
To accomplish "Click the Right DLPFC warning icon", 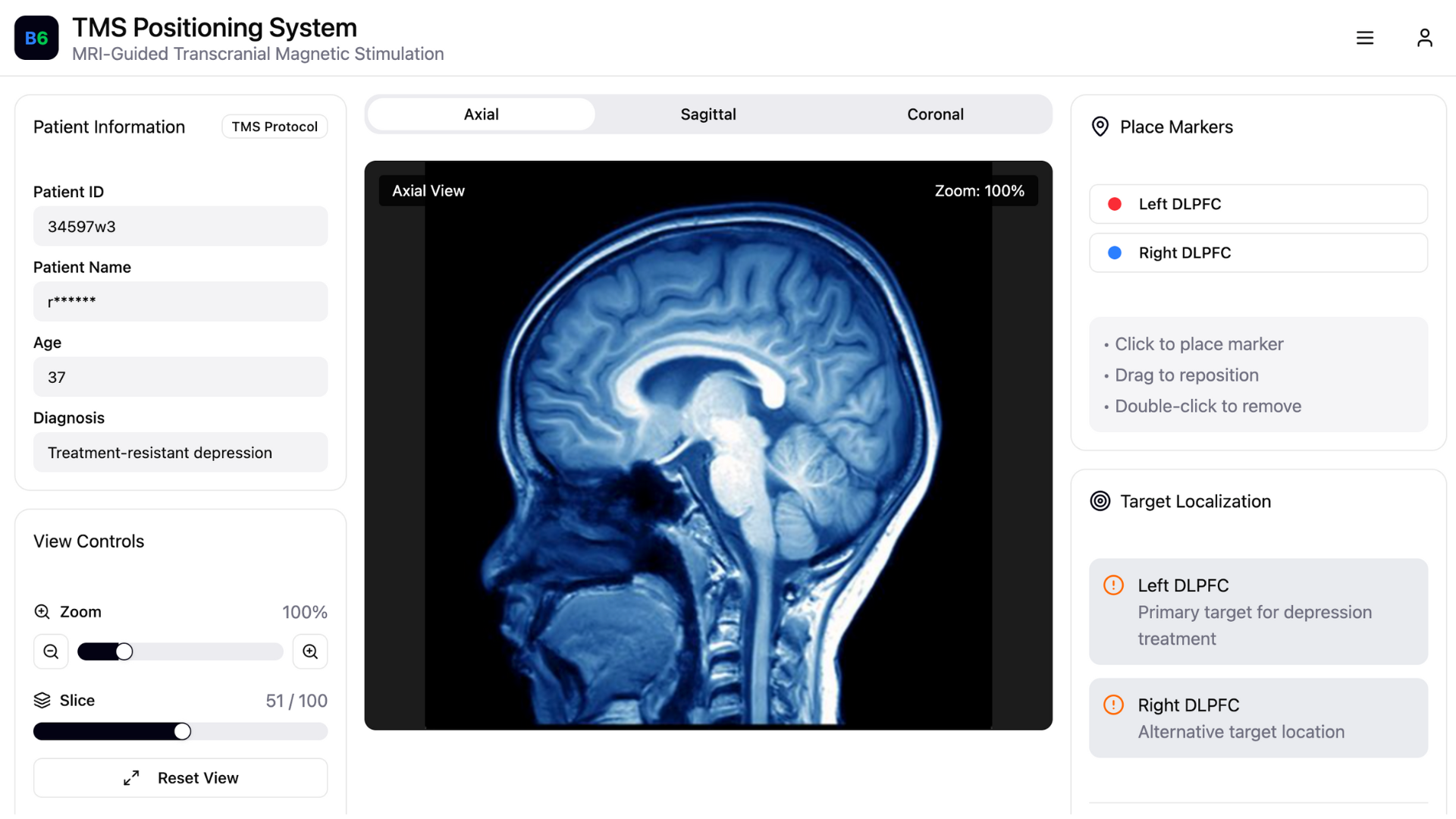I will (1113, 705).
